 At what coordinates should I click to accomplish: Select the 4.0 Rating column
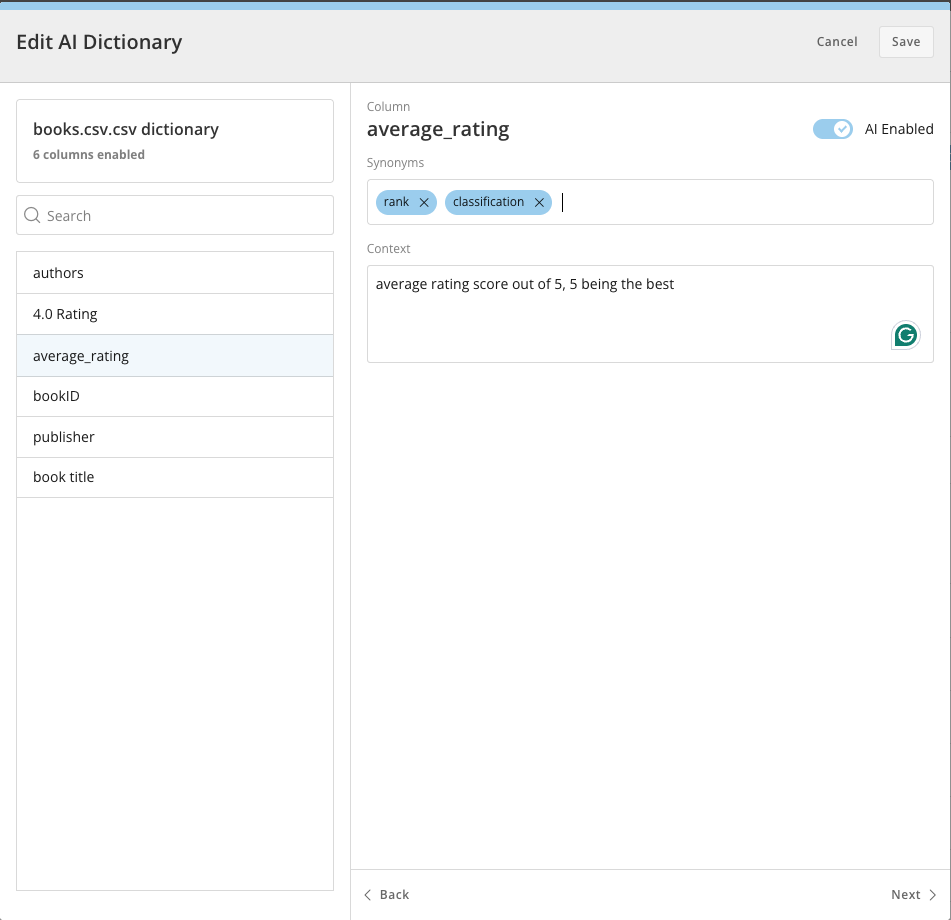click(x=175, y=314)
